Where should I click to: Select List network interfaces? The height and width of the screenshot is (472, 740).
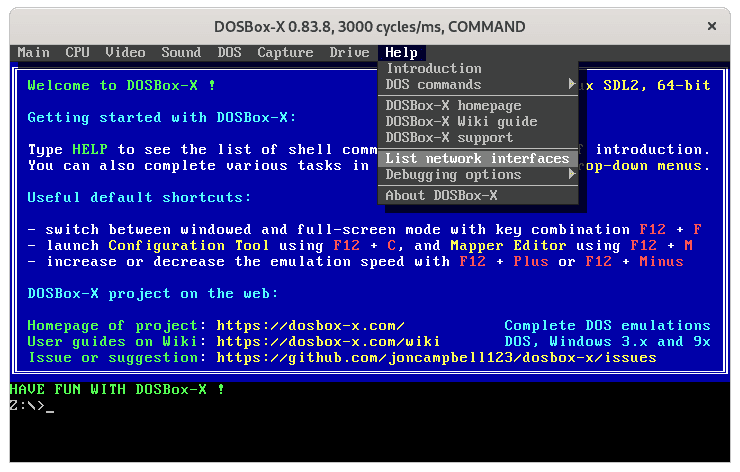pyautogui.click(x=478, y=159)
